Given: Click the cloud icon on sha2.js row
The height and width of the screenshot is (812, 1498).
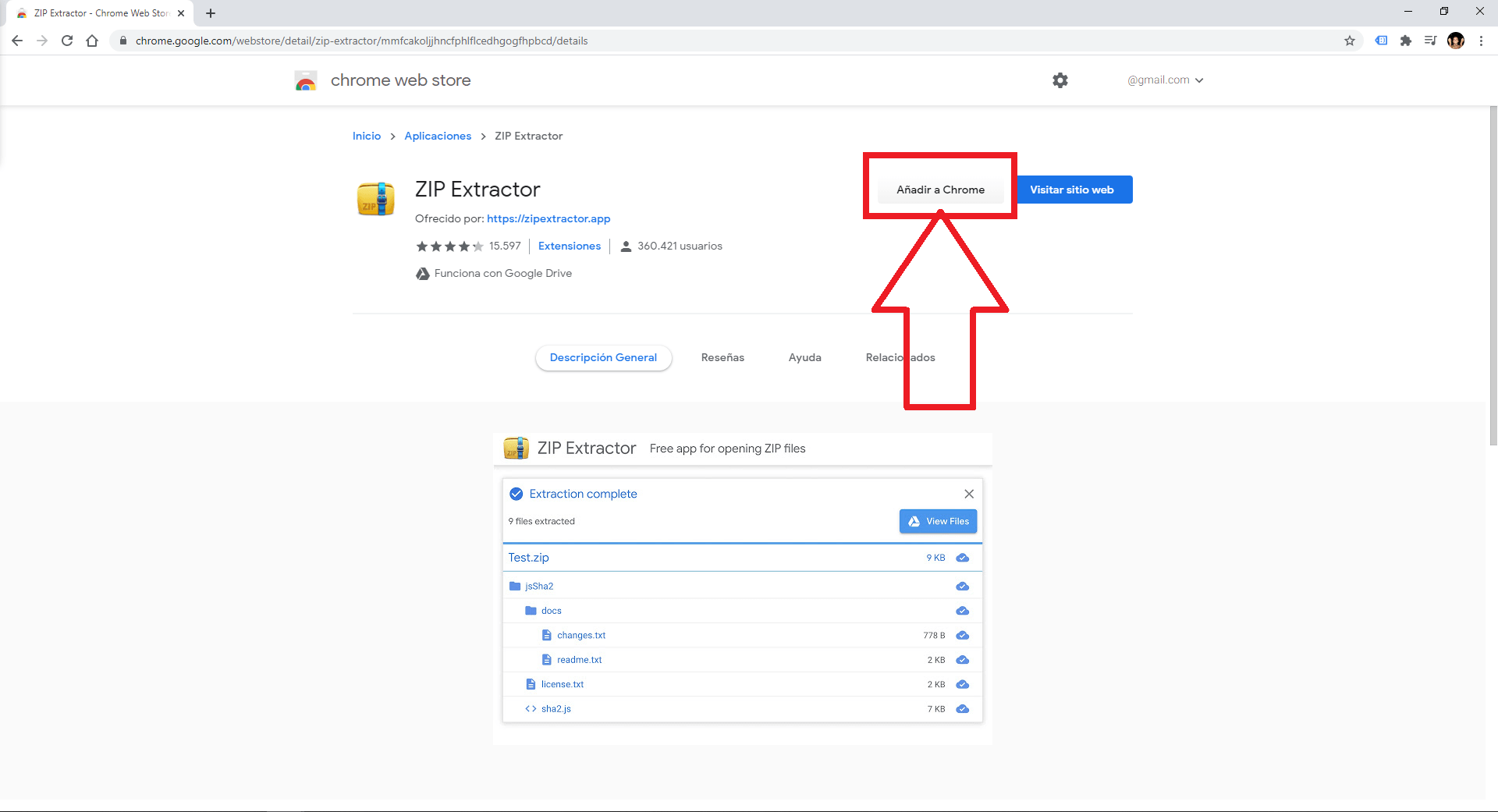Looking at the screenshot, I should pyautogui.click(x=963, y=709).
